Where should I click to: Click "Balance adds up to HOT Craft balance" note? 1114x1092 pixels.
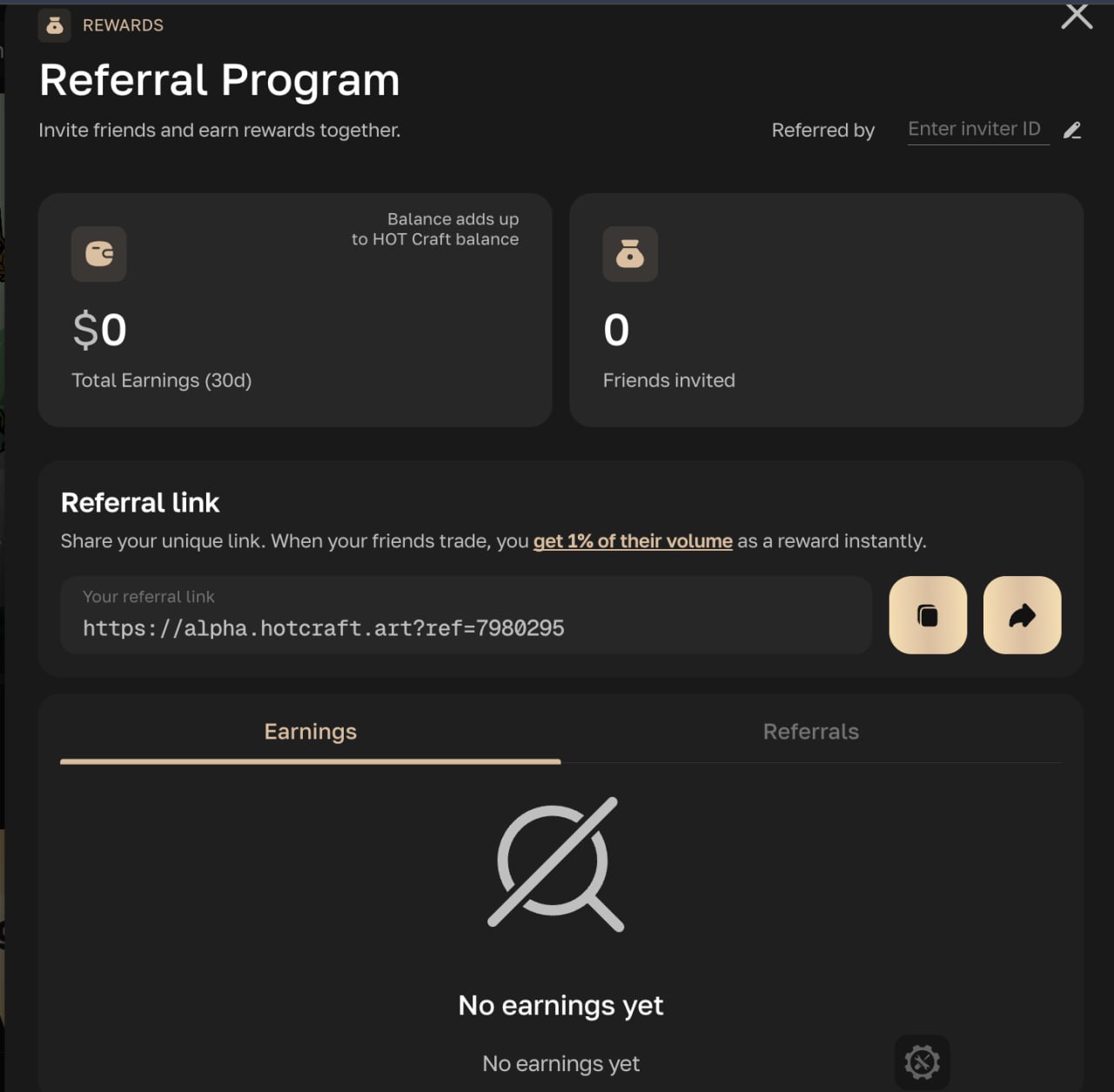(x=435, y=229)
